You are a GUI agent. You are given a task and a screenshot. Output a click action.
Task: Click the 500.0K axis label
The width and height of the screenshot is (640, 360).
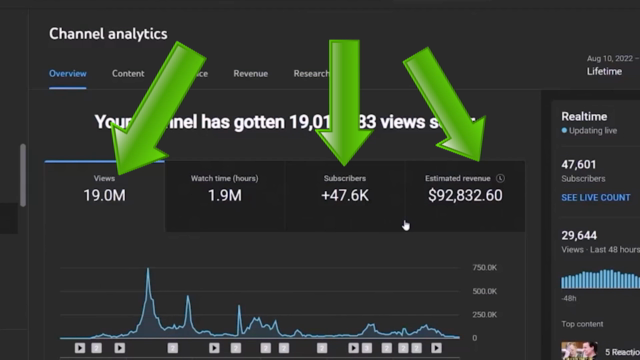tap(484, 291)
